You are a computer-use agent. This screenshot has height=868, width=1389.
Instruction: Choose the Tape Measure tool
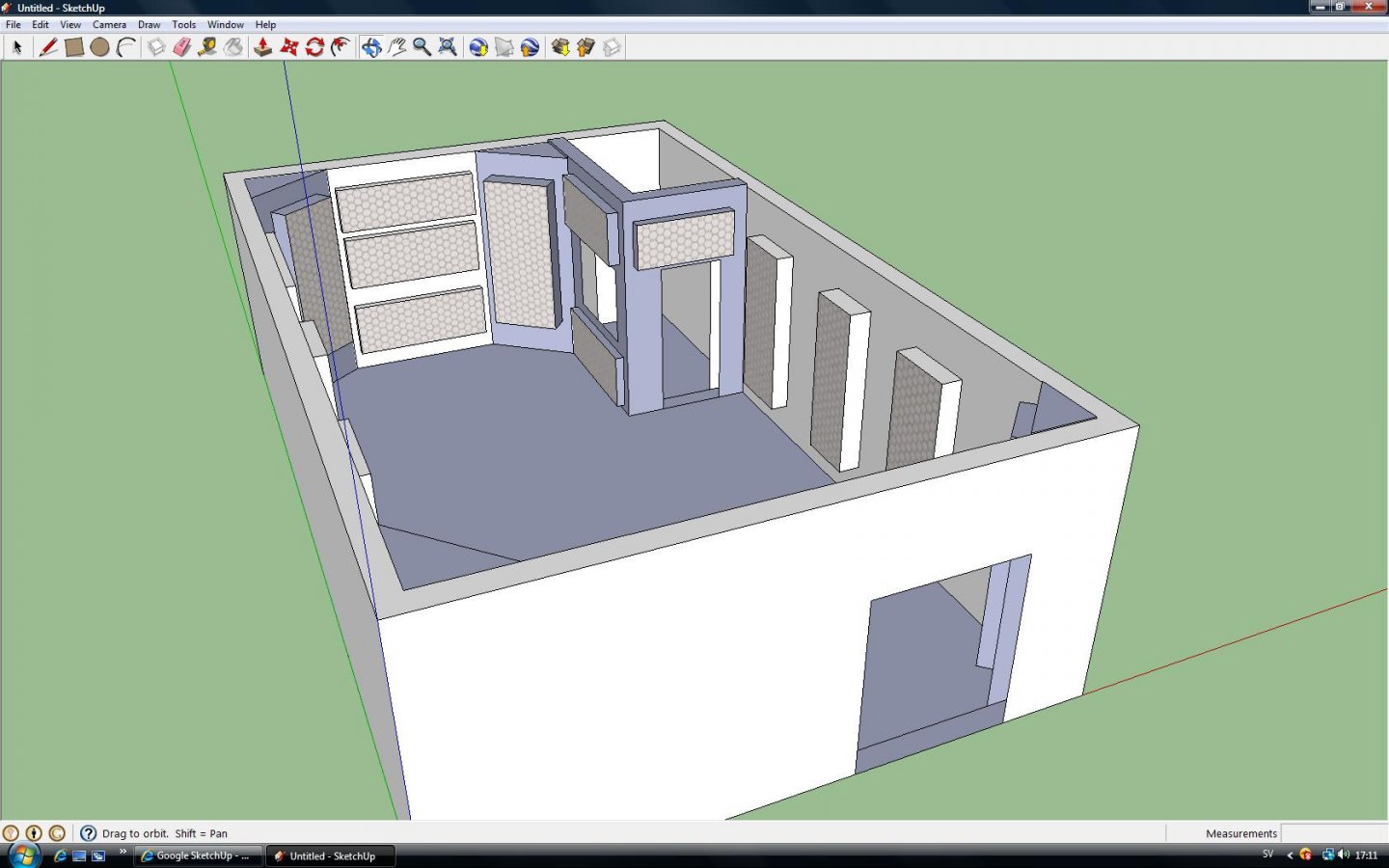tap(207, 46)
